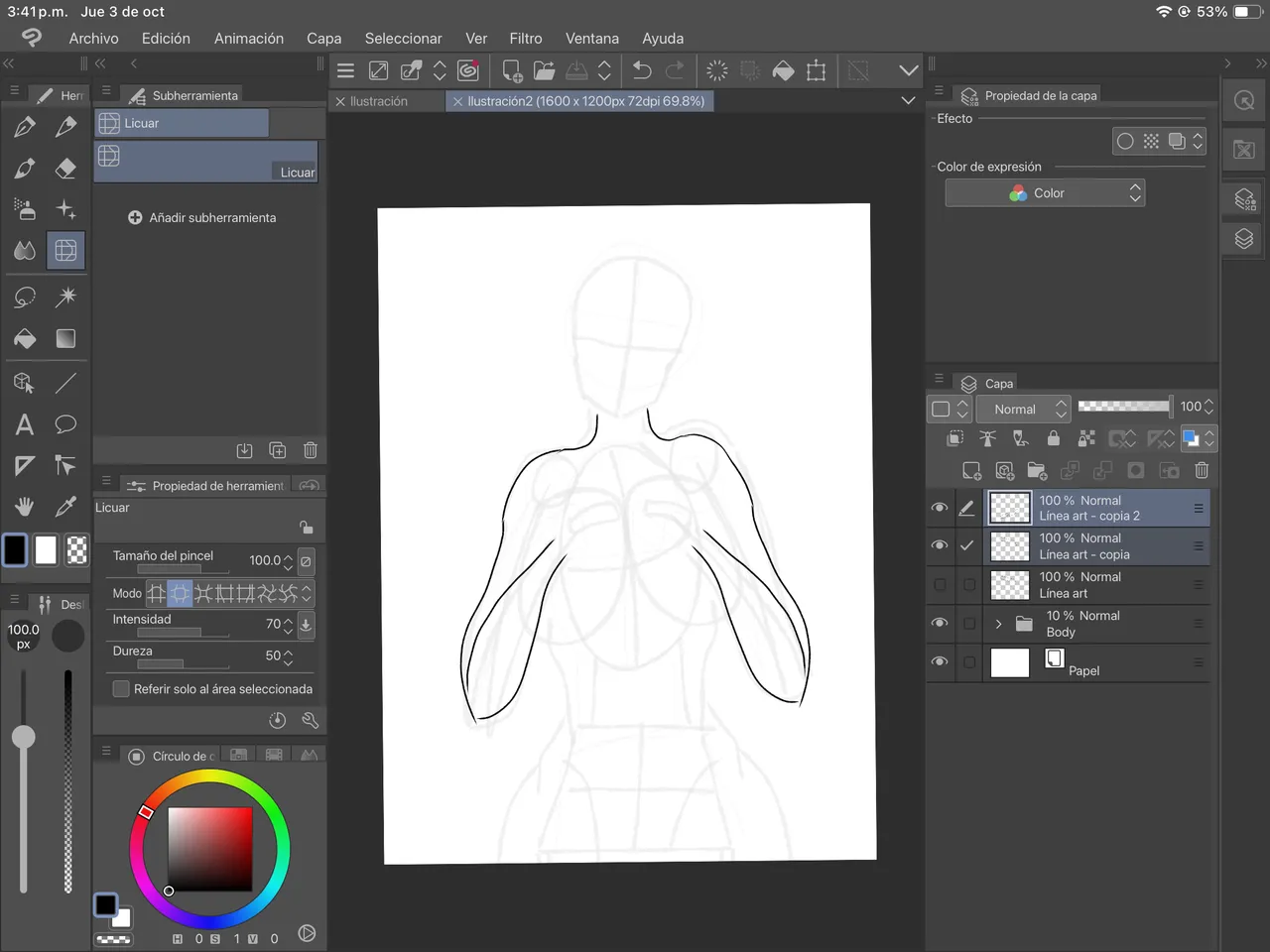Image resolution: width=1270 pixels, height=952 pixels.
Task: Select the Eyedropper tool
Action: pos(65,507)
